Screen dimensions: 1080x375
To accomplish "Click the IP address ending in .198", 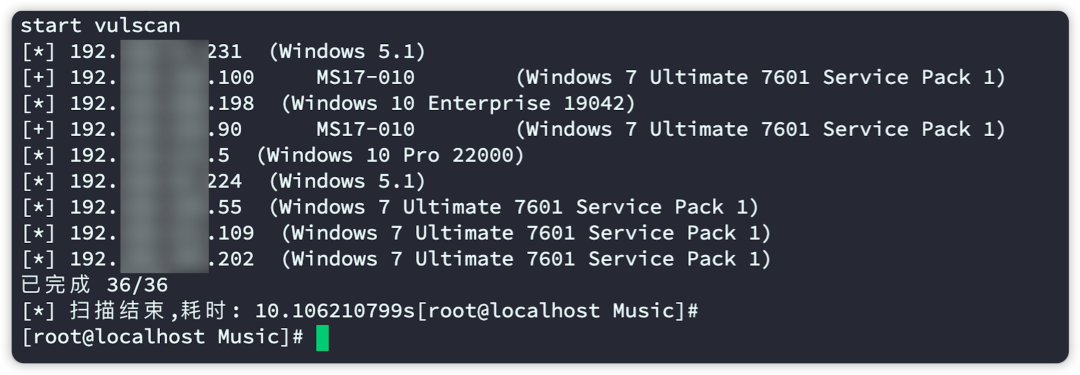I will point(162,103).
